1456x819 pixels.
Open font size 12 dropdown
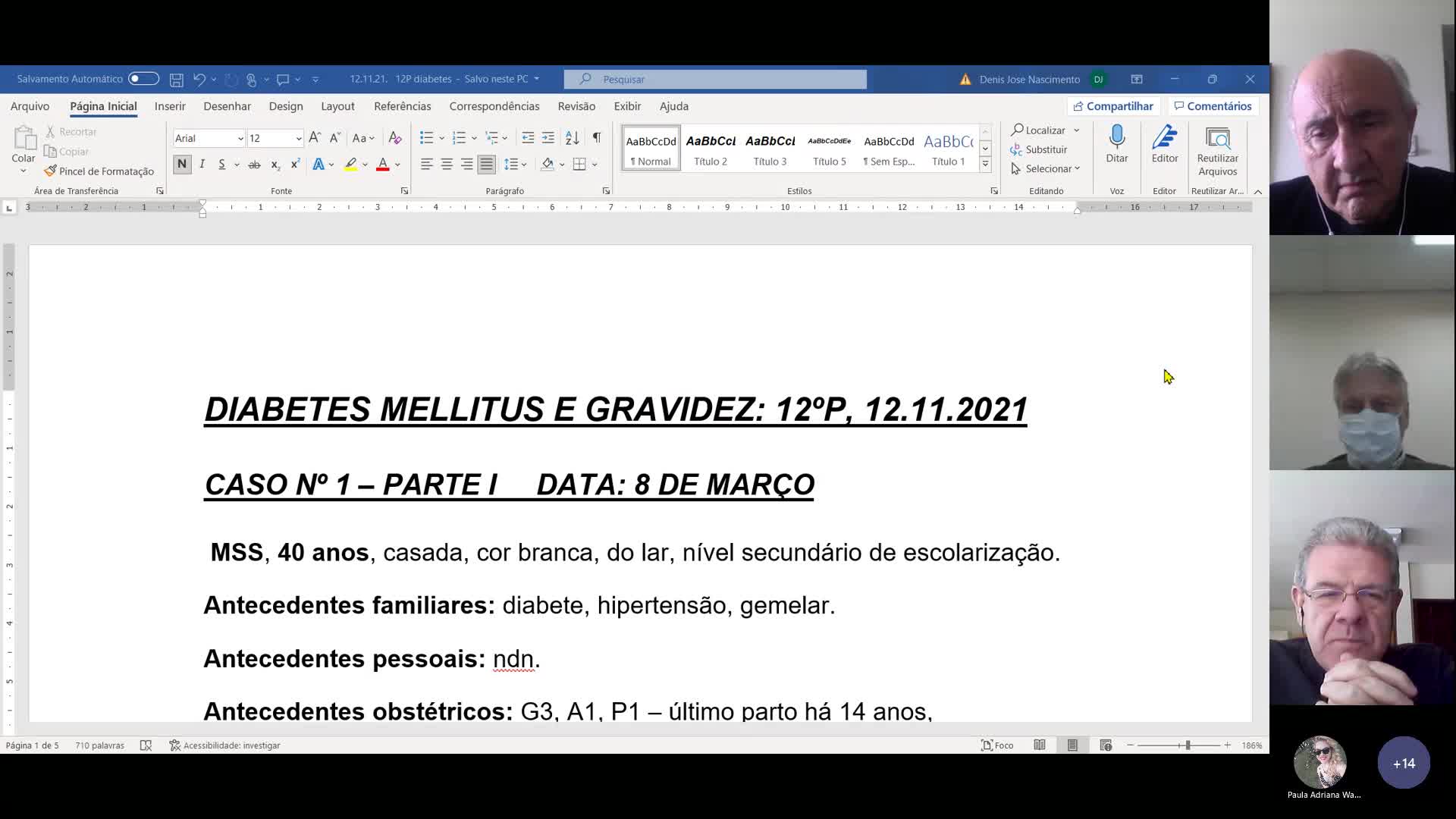click(299, 139)
